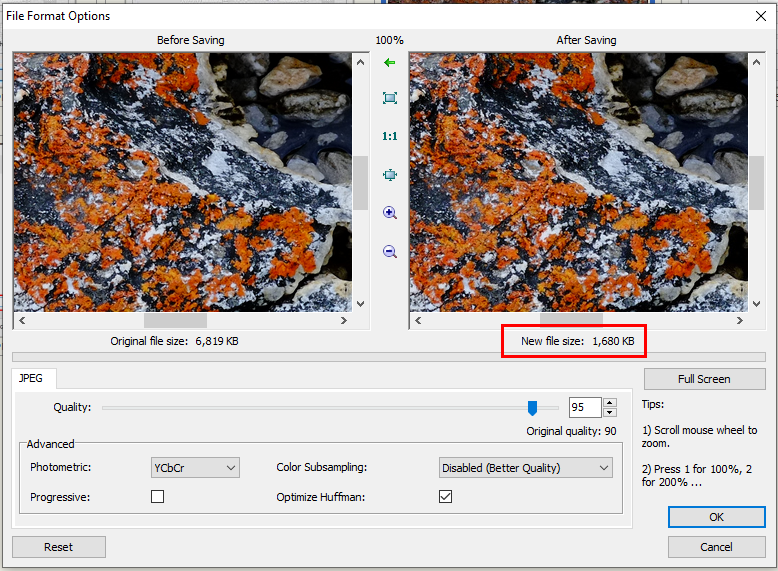Screen dimensions: 778x571
Task: Zoom in with the magnifier plus icon
Action: [x=389, y=213]
